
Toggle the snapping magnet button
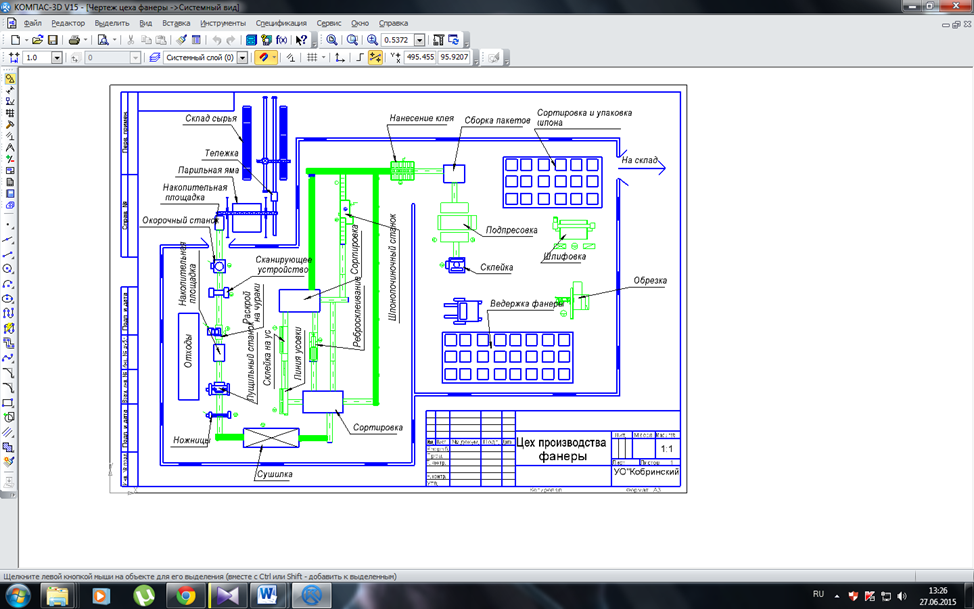(263, 58)
